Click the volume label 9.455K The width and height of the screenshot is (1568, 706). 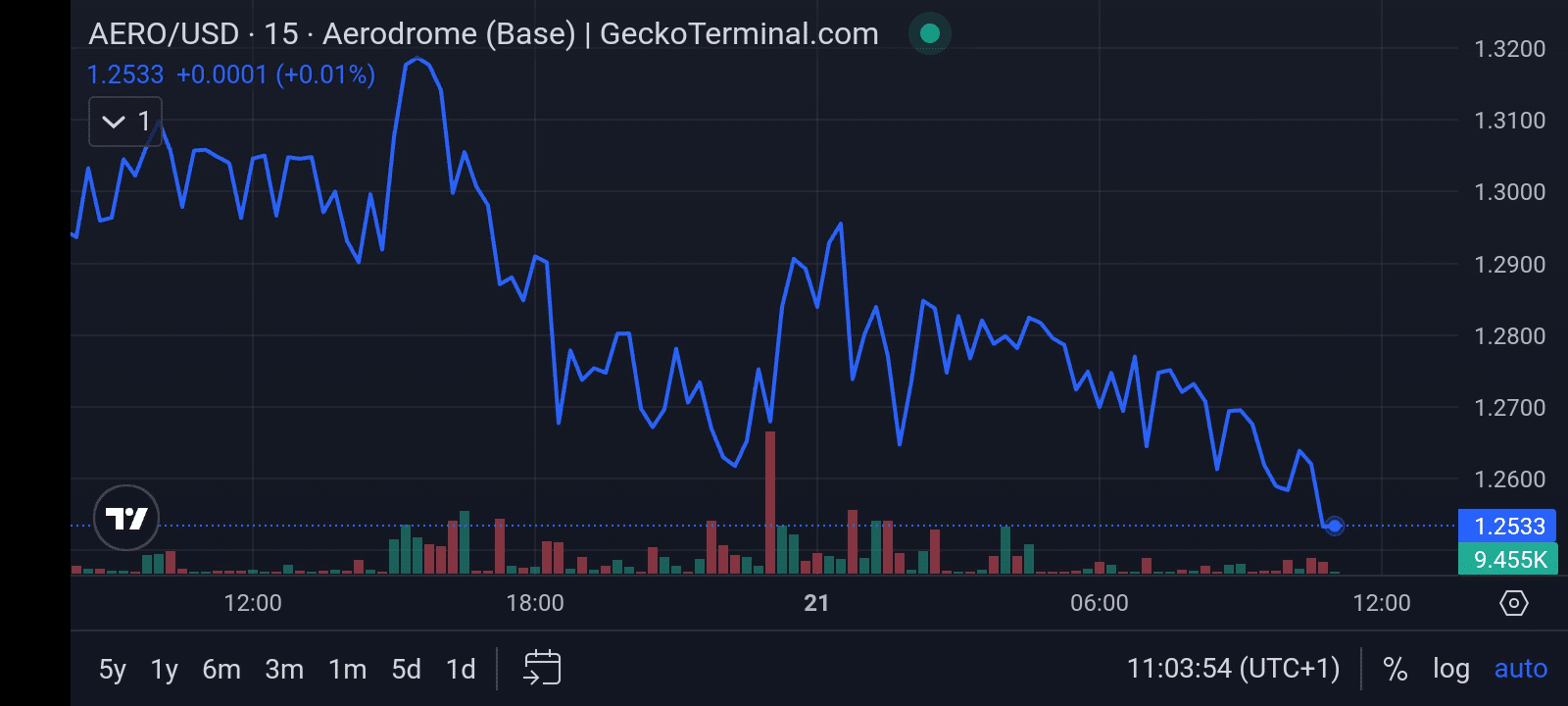coord(1508,559)
